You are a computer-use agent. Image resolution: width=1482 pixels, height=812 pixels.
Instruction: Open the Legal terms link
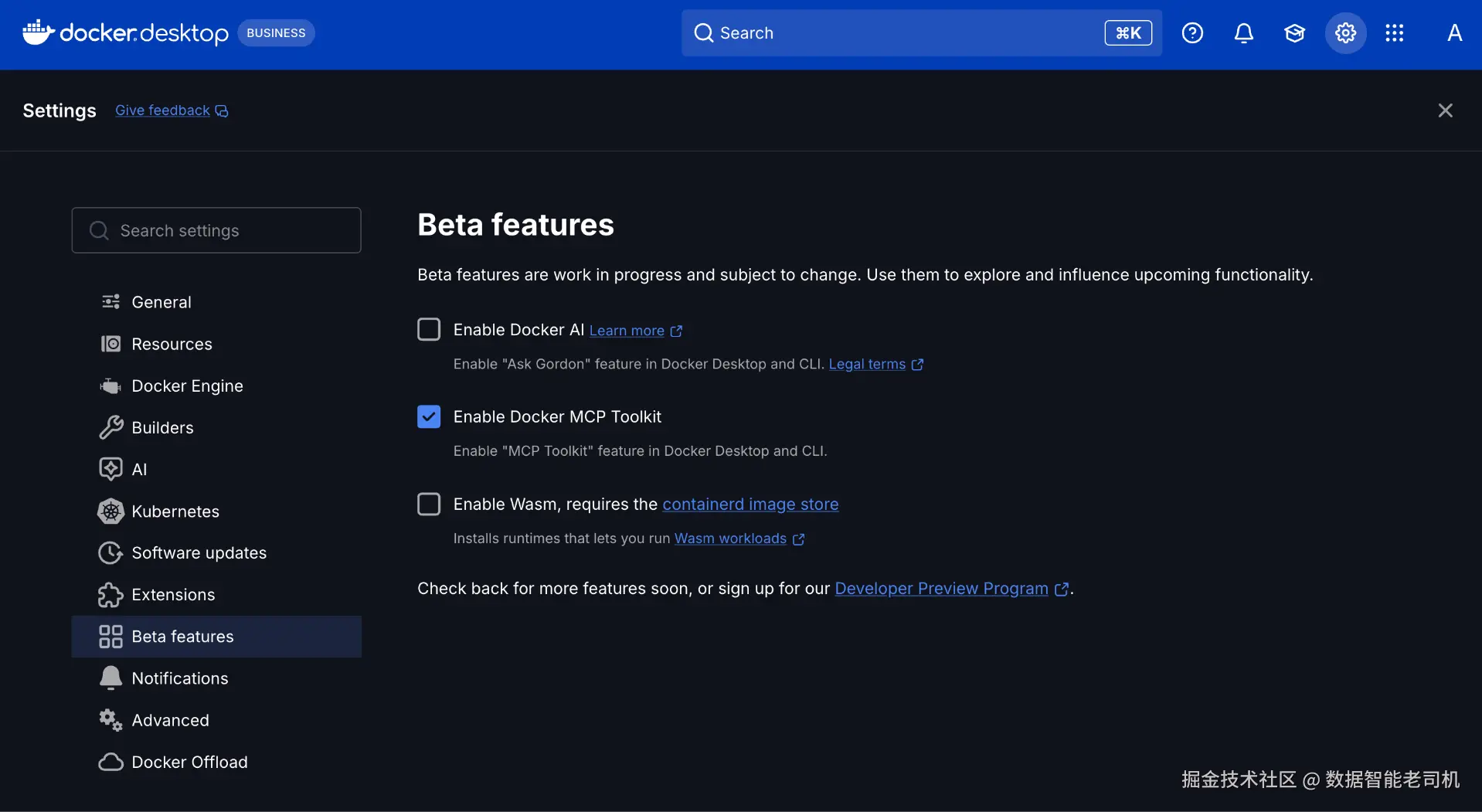click(867, 364)
